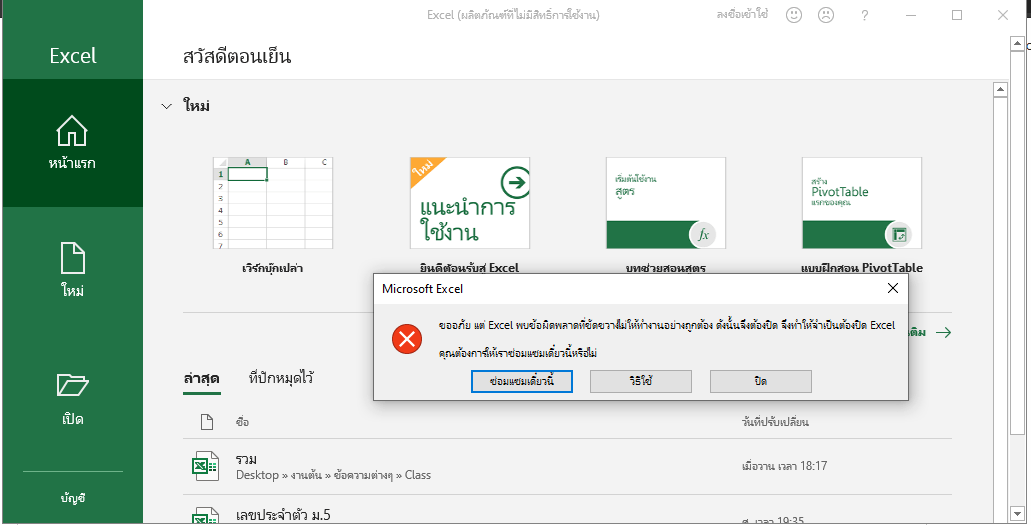
Task: Open the บัญชี account page
Action: (x=72, y=498)
